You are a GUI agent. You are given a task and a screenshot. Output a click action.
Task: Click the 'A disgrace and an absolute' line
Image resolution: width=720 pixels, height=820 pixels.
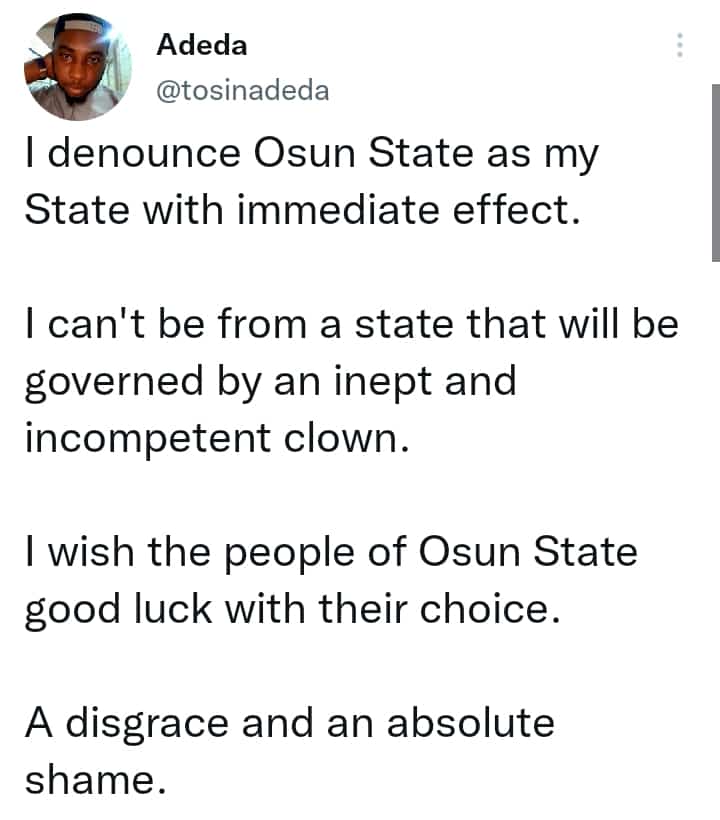coord(290,724)
